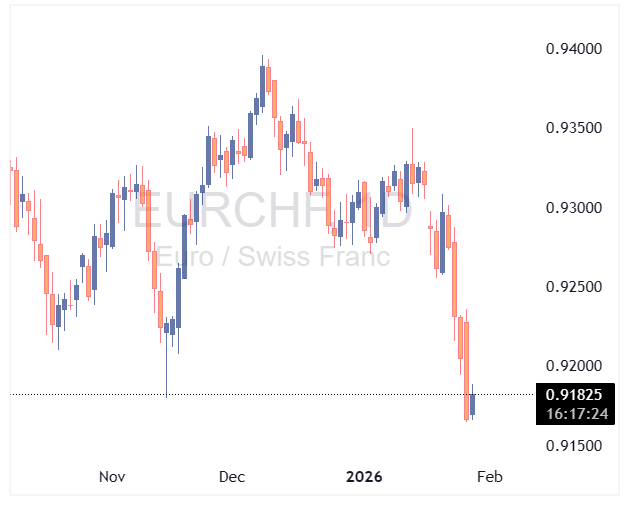This screenshot has width=629, height=508.
Task: Click the 0.93500 price axis label
Action: pos(573,128)
